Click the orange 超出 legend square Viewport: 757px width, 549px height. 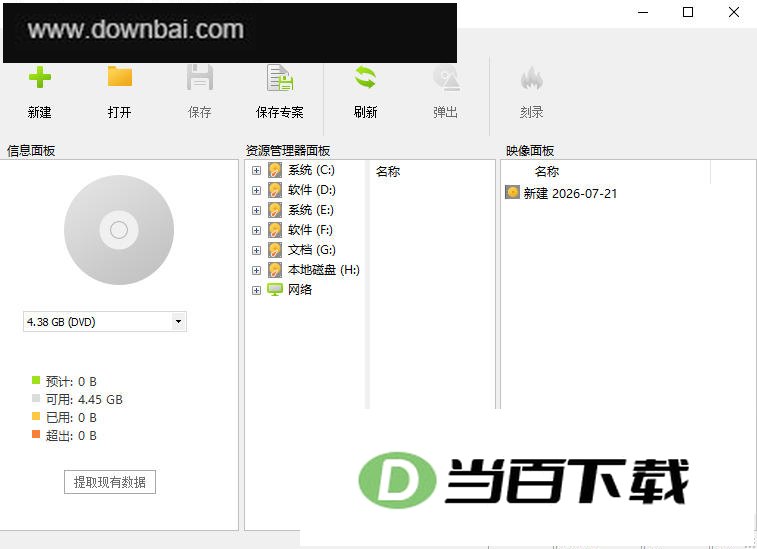coord(36,434)
